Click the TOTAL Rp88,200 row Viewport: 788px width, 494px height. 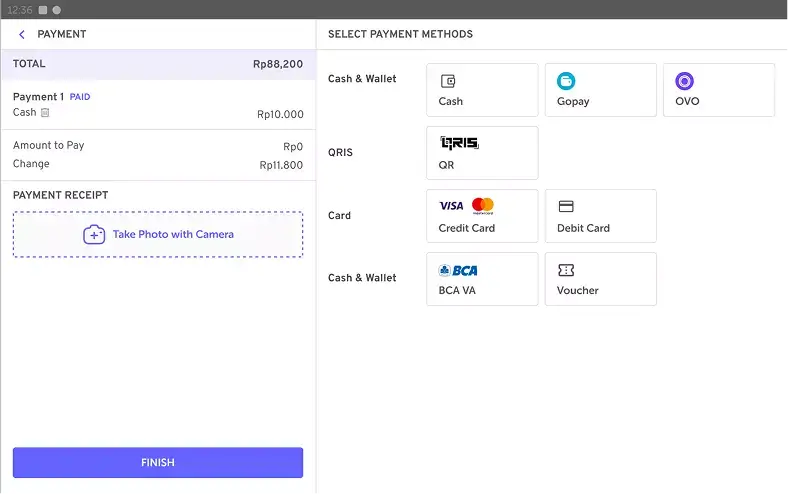tap(158, 64)
